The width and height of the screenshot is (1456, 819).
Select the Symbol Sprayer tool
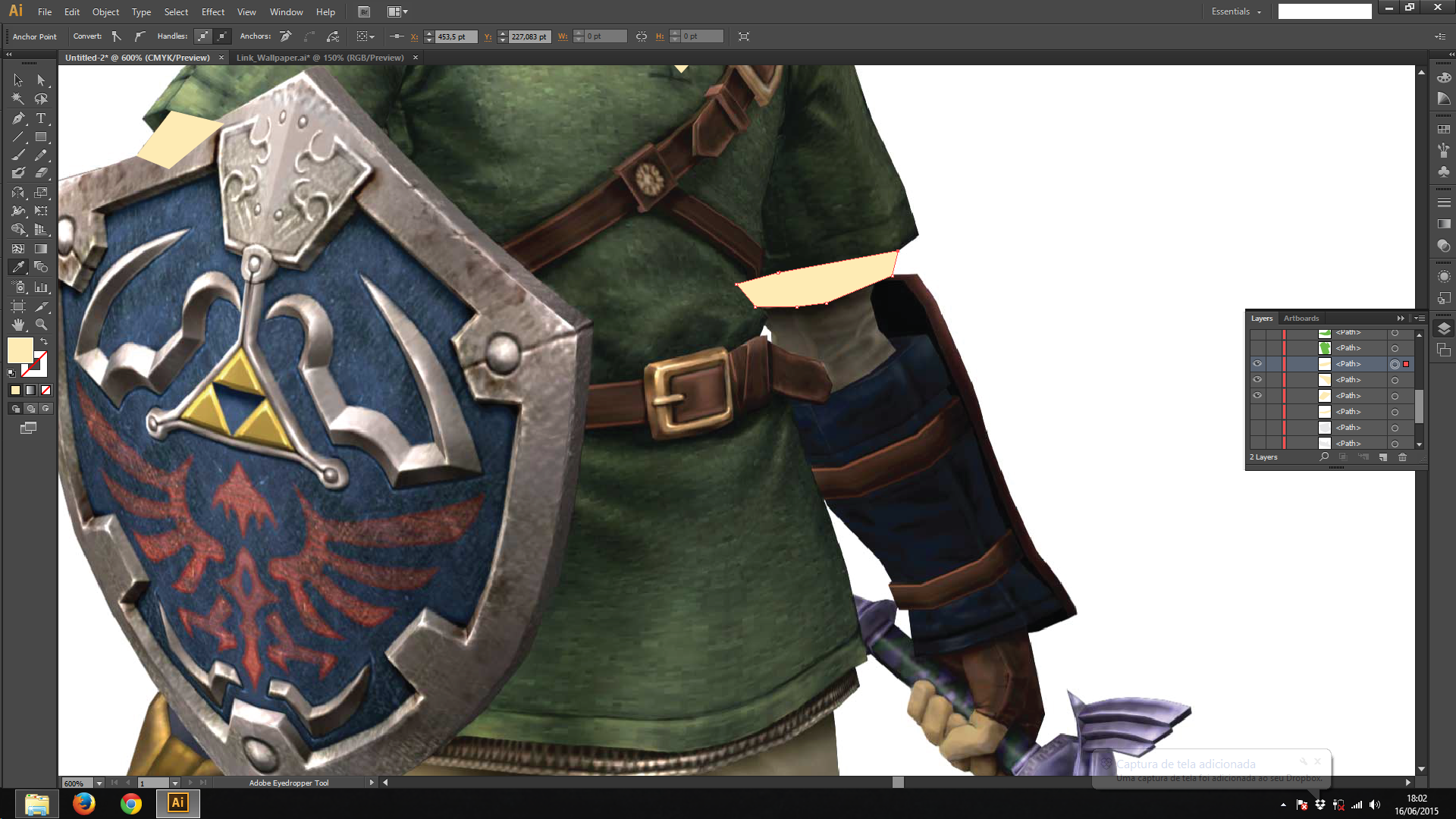[x=18, y=287]
